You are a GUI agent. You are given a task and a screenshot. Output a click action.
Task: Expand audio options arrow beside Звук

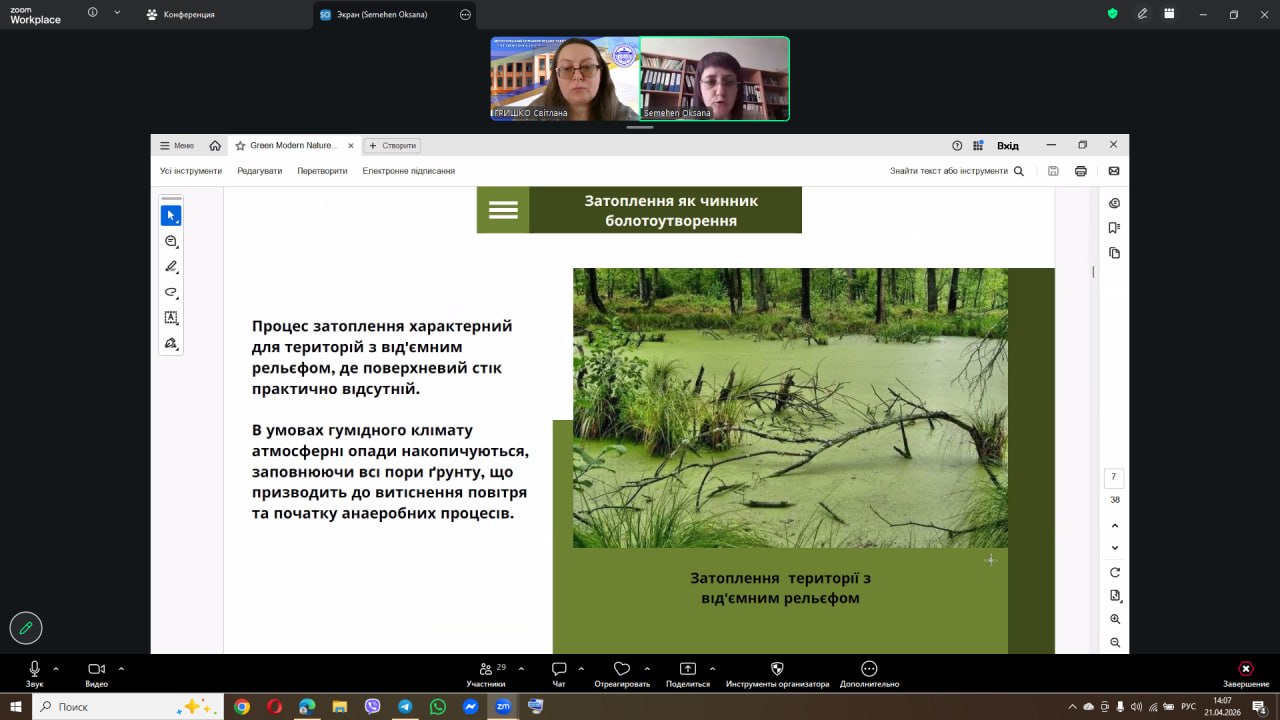click(56, 668)
